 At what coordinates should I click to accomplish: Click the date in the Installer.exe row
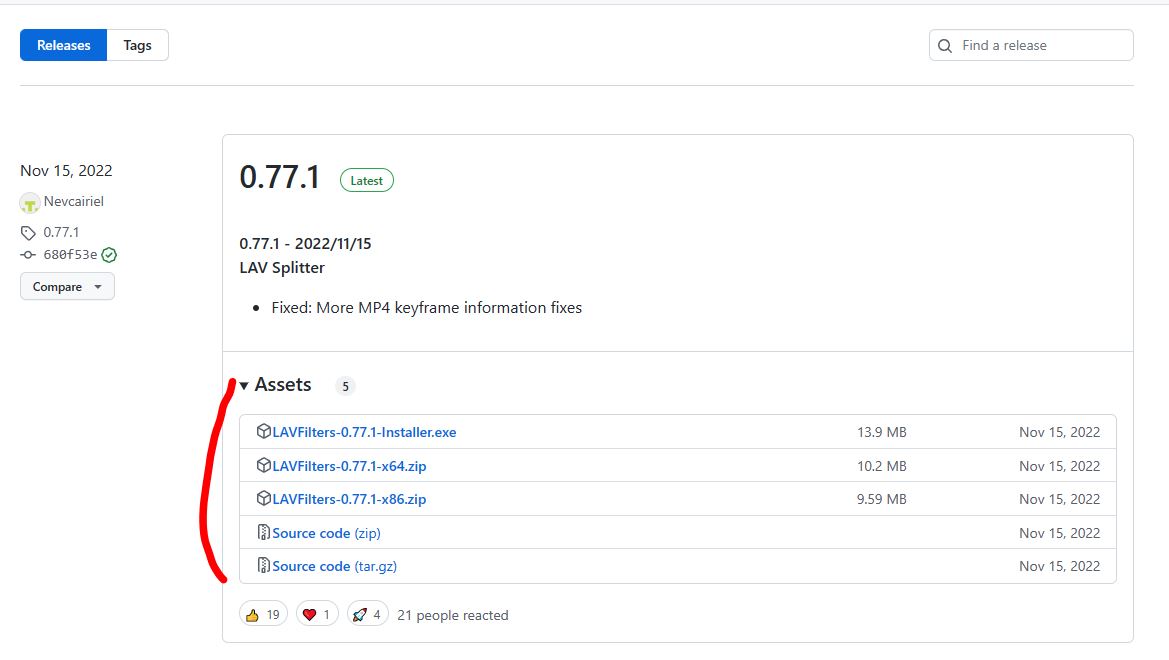pos(1059,433)
